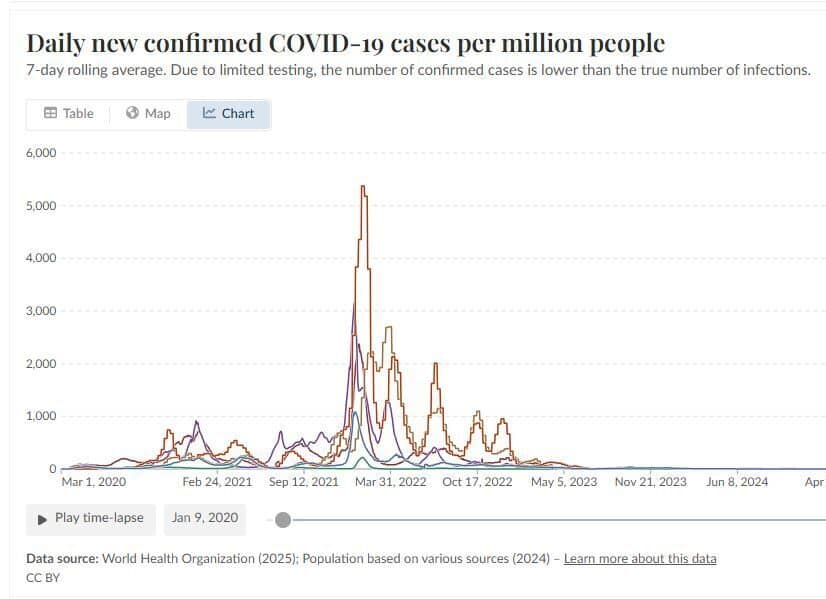Open the Map view tab
This screenshot has height=599, width=826.
click(x=148, y=113)
